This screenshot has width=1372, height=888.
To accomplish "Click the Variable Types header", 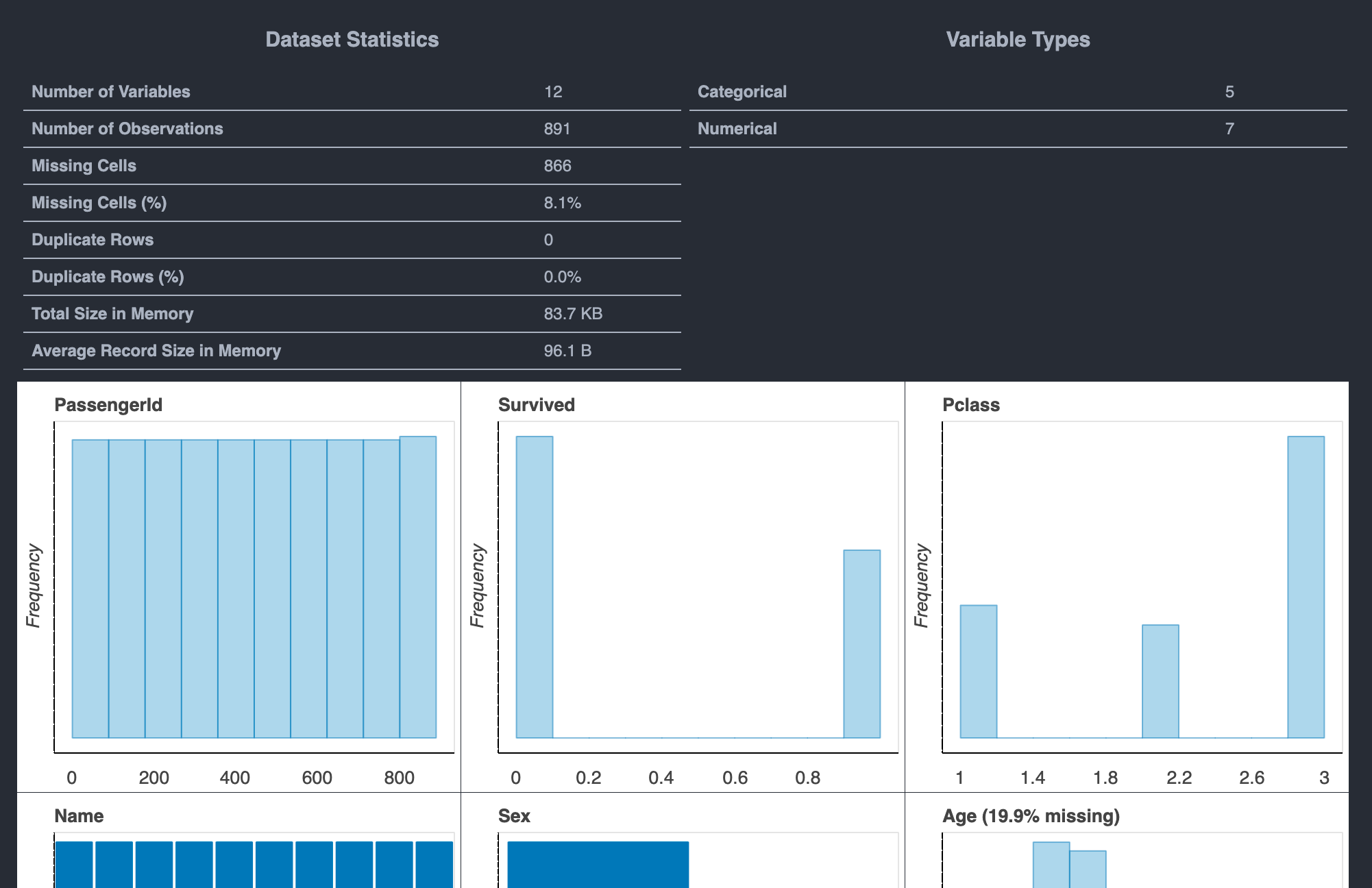I will coord(1017,40).
